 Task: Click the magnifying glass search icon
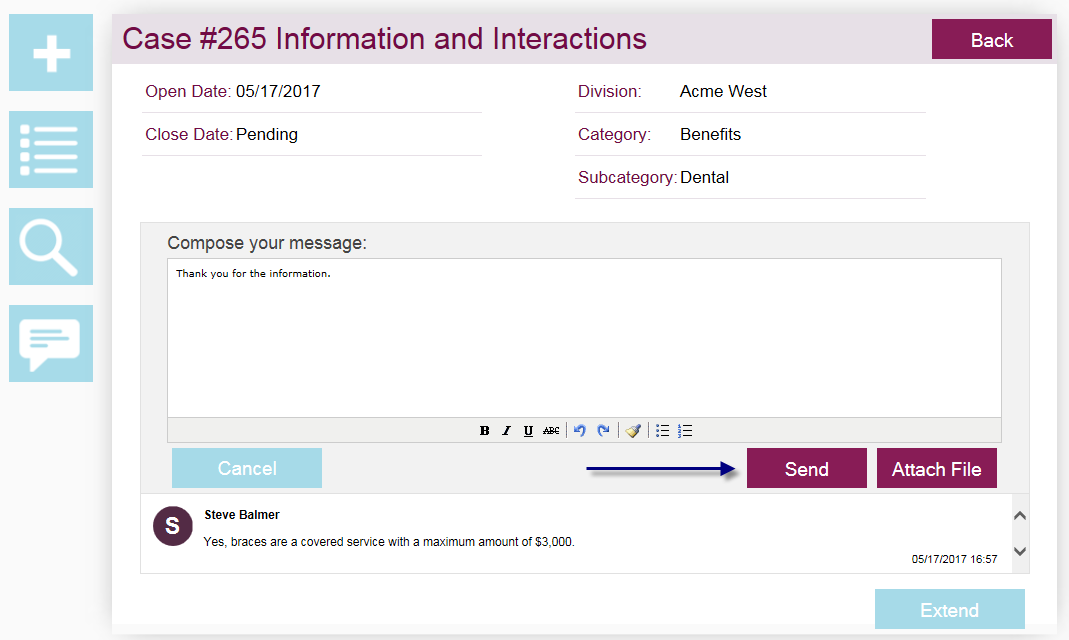[x=51, y=247]
